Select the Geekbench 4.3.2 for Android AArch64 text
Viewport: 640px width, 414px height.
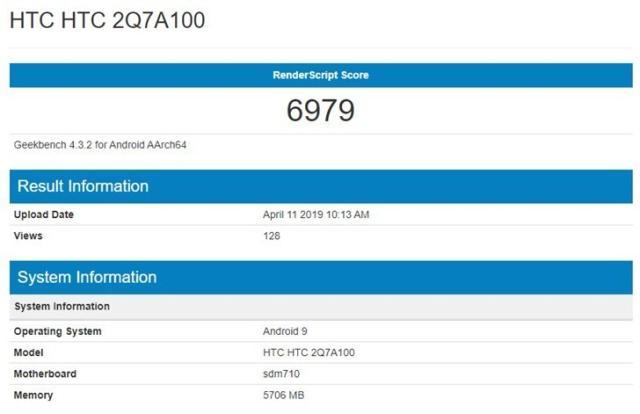100,145
